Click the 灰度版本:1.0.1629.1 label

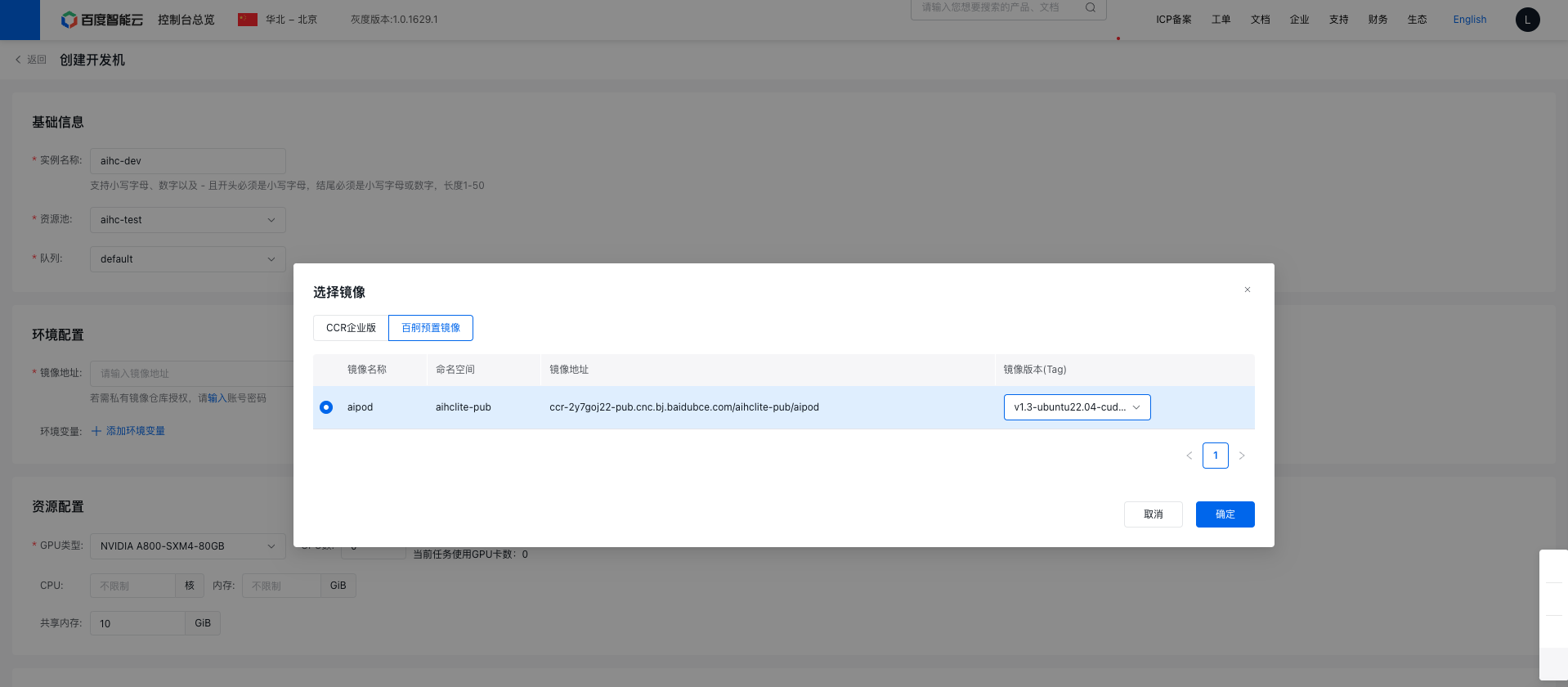394,20
